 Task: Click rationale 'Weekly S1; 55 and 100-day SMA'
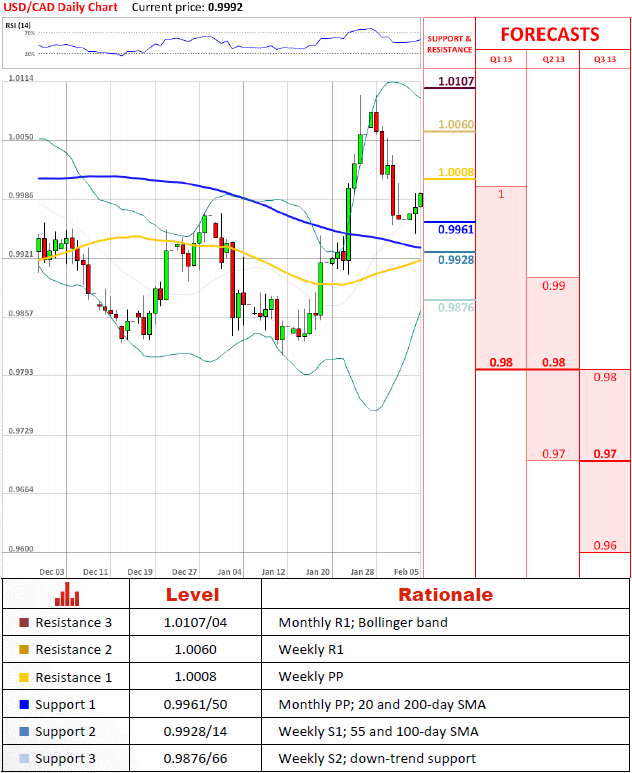point(378,732)
